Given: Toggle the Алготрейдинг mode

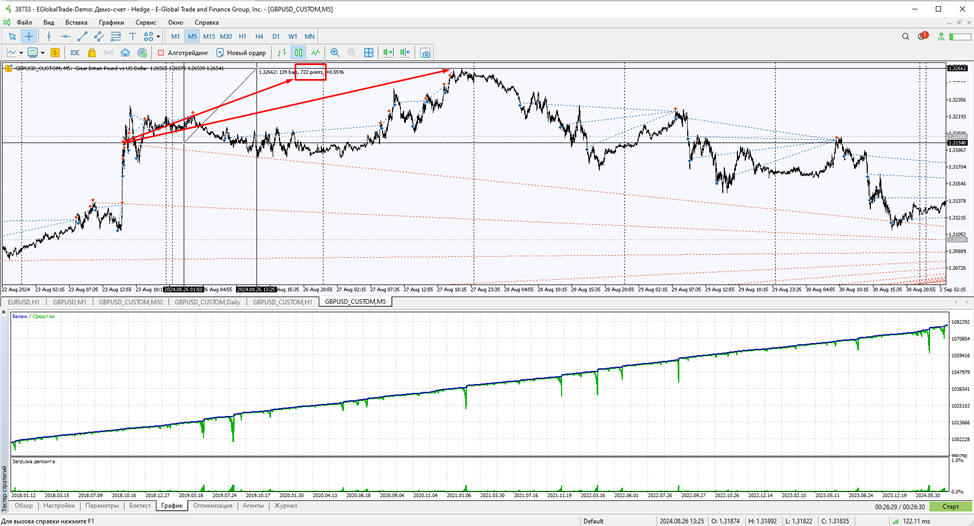Looking at the screenshot, I should 183,53.
